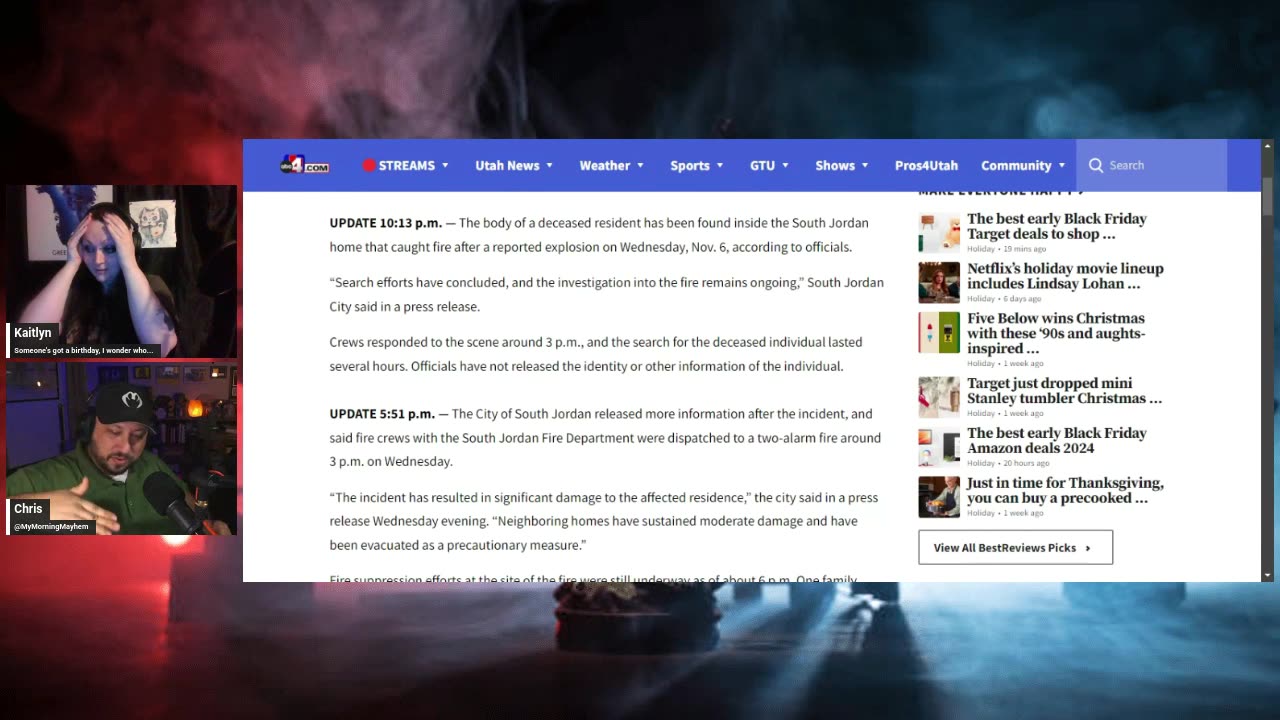Click View All BestReviews Picks button
Image resolution: width=1280 pixels, height=720 pixels.
[x=1015, y=547]
